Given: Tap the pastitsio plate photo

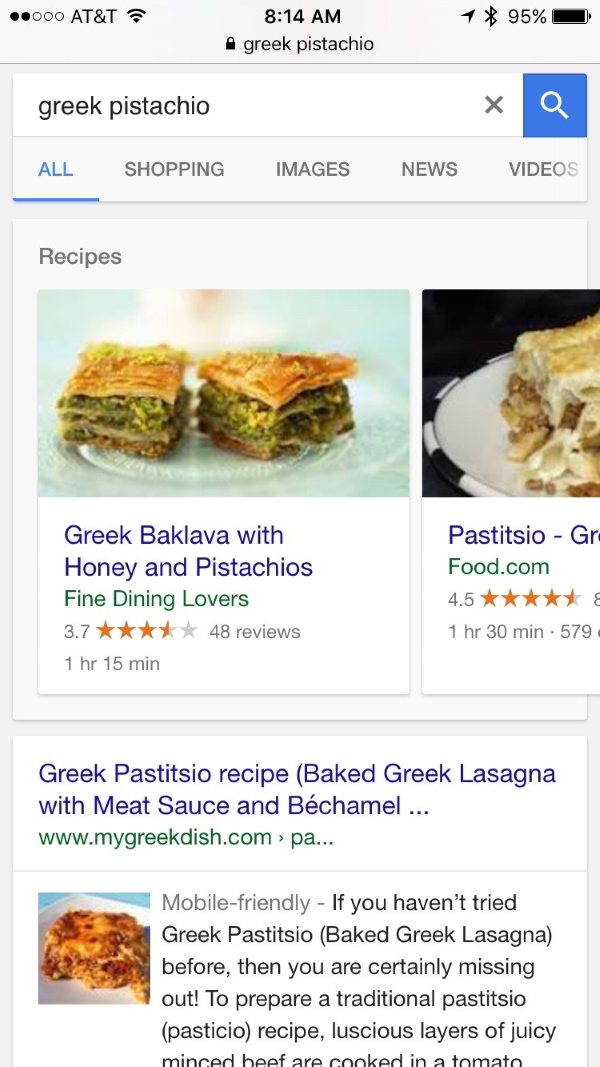Looking at the screenshot, I should 511,393.
